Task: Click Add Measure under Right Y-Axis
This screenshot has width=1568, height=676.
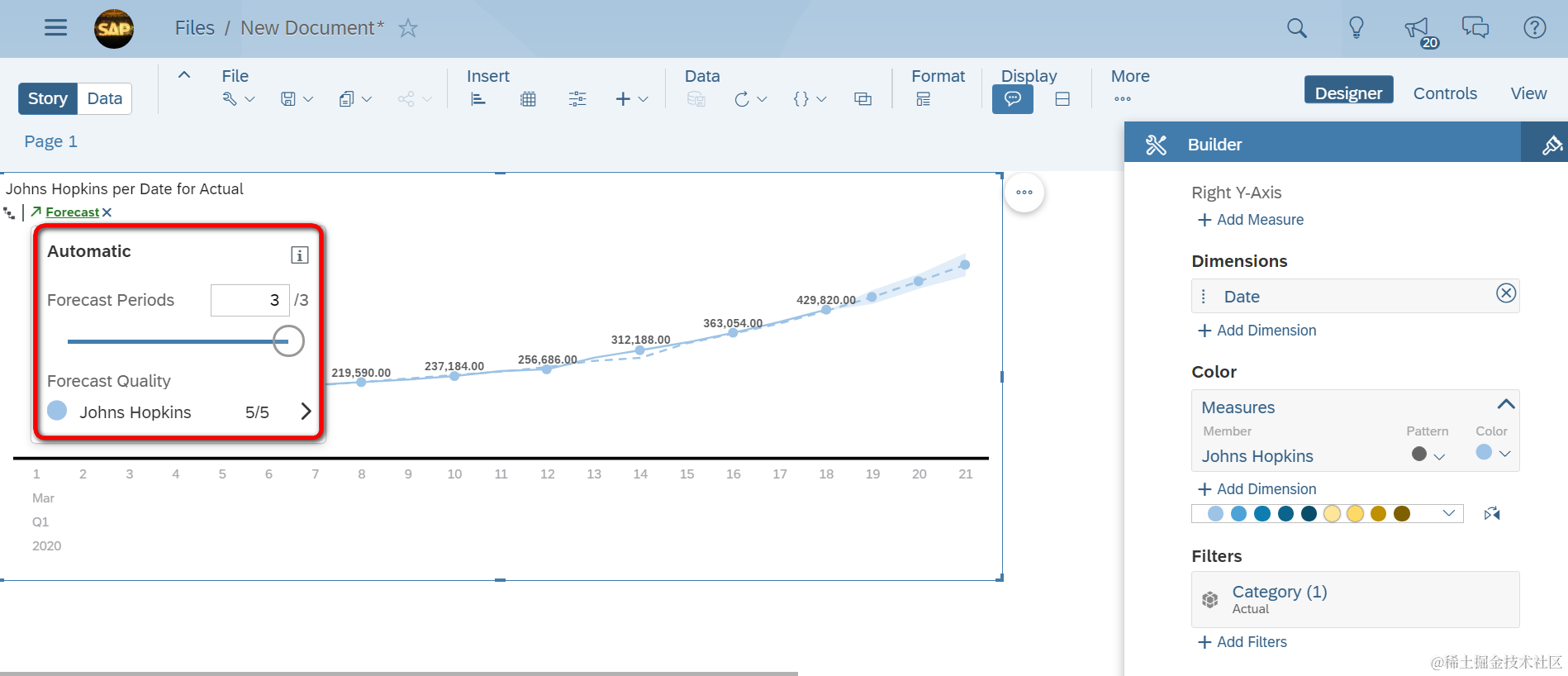Action: (x=1251, y=220)
